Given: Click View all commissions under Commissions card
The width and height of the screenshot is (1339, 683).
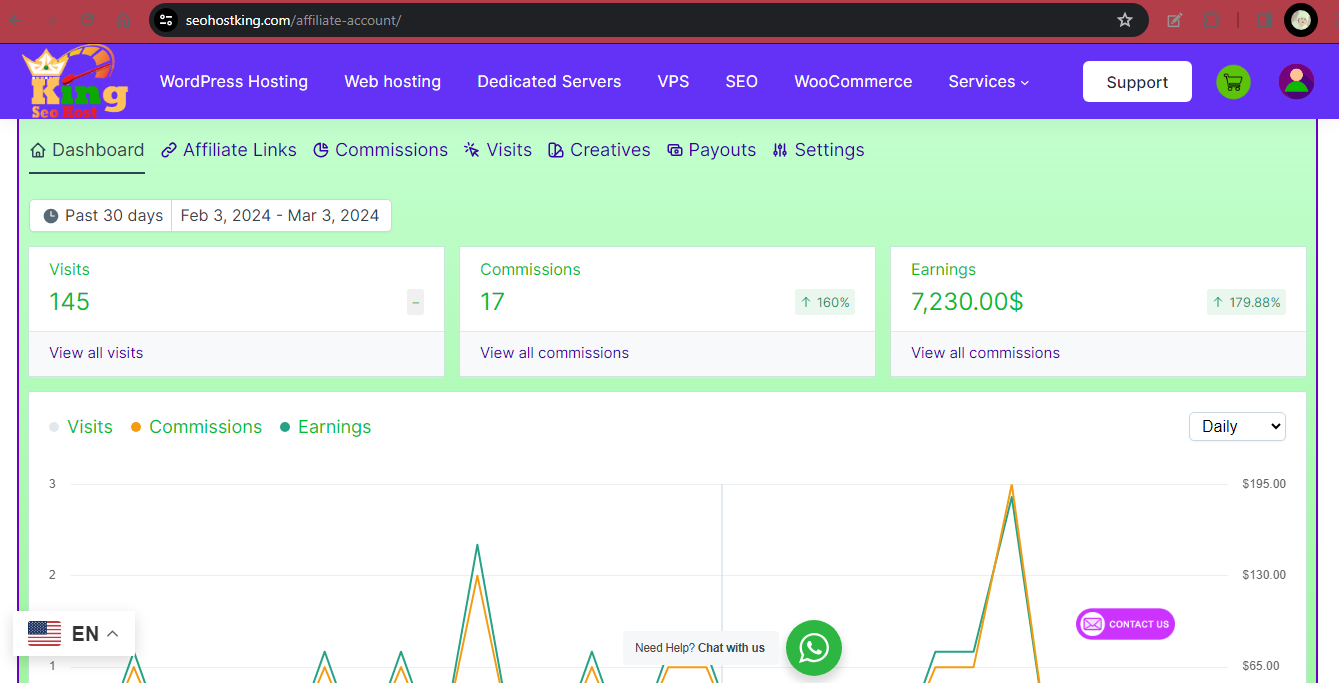Looking at the screenshot, I should tap(554, 353).
